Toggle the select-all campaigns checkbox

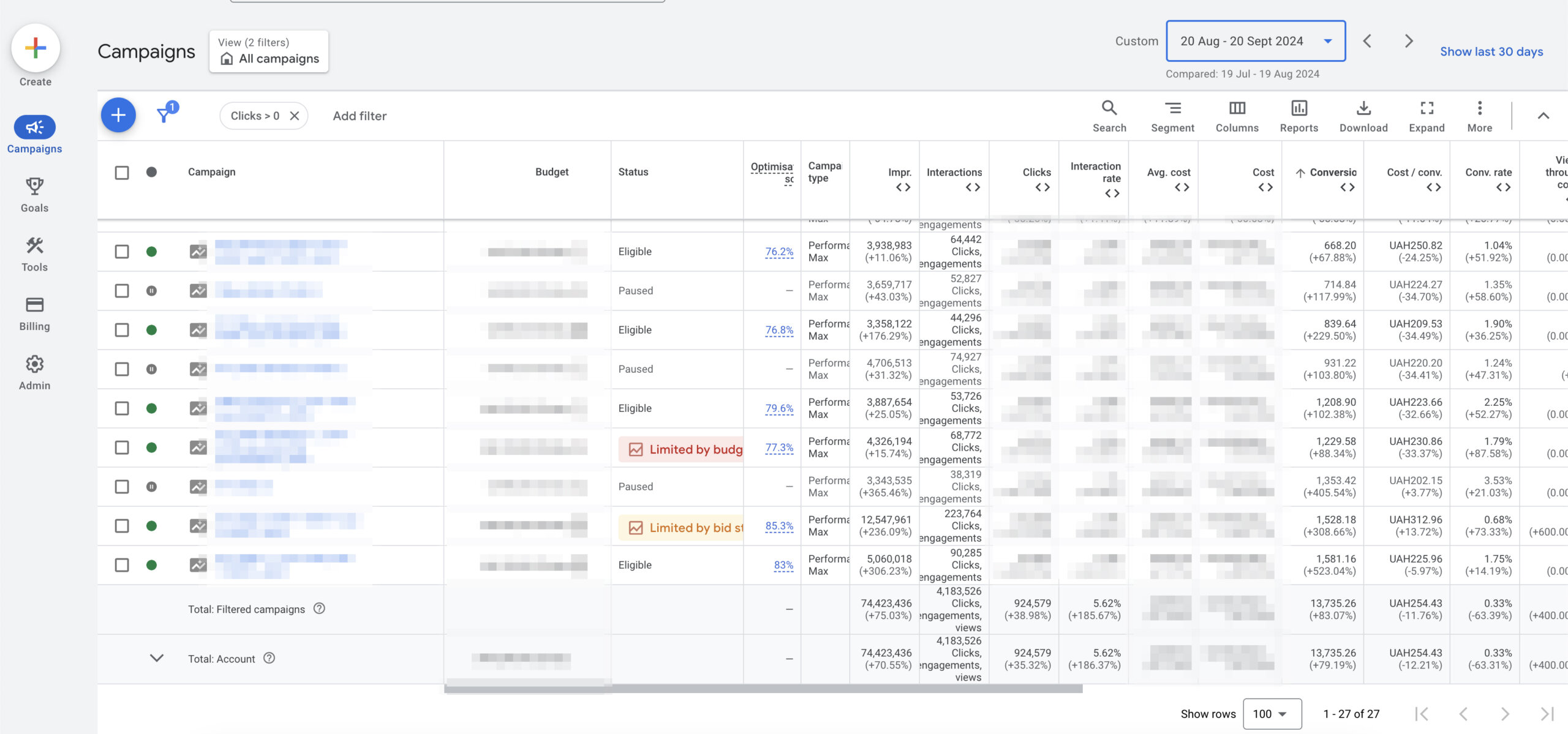[122, 173]
